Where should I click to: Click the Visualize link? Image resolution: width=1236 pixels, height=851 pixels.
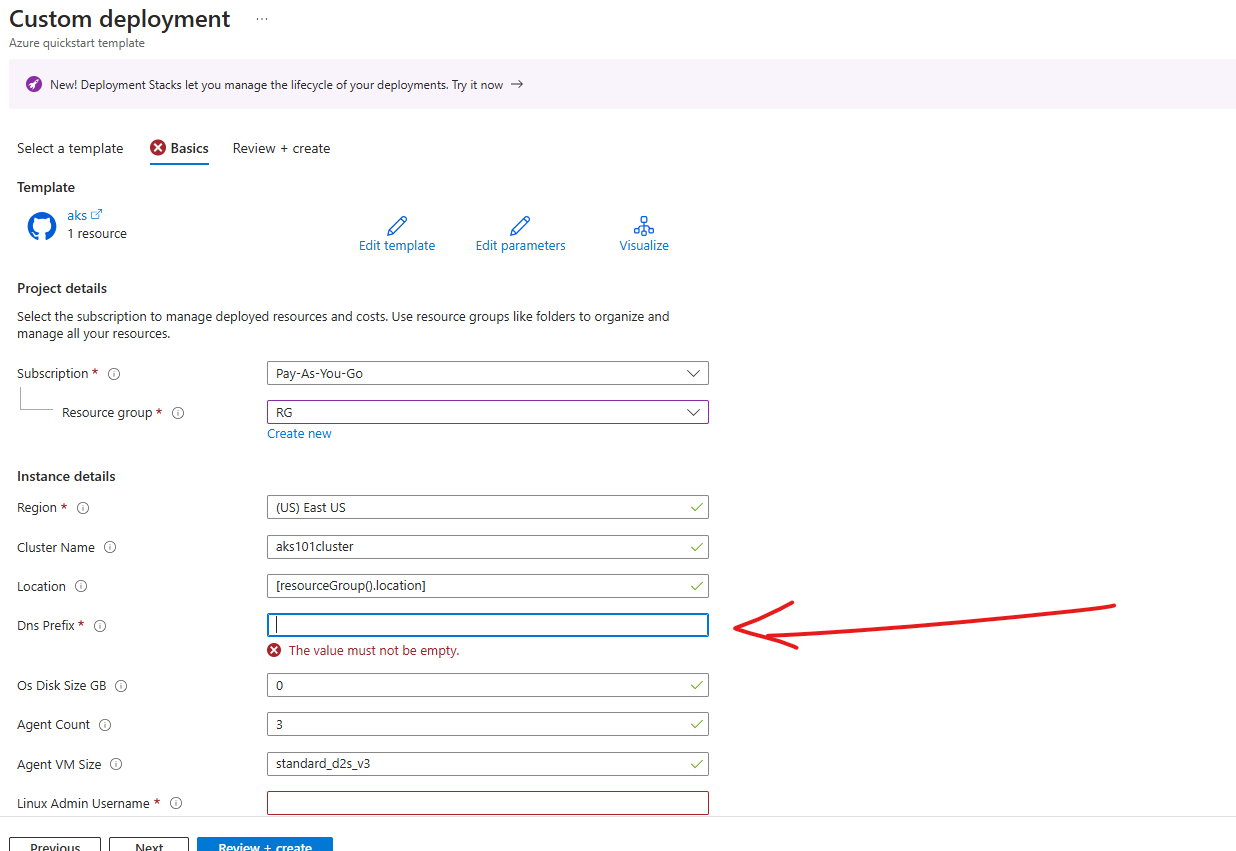644,246
